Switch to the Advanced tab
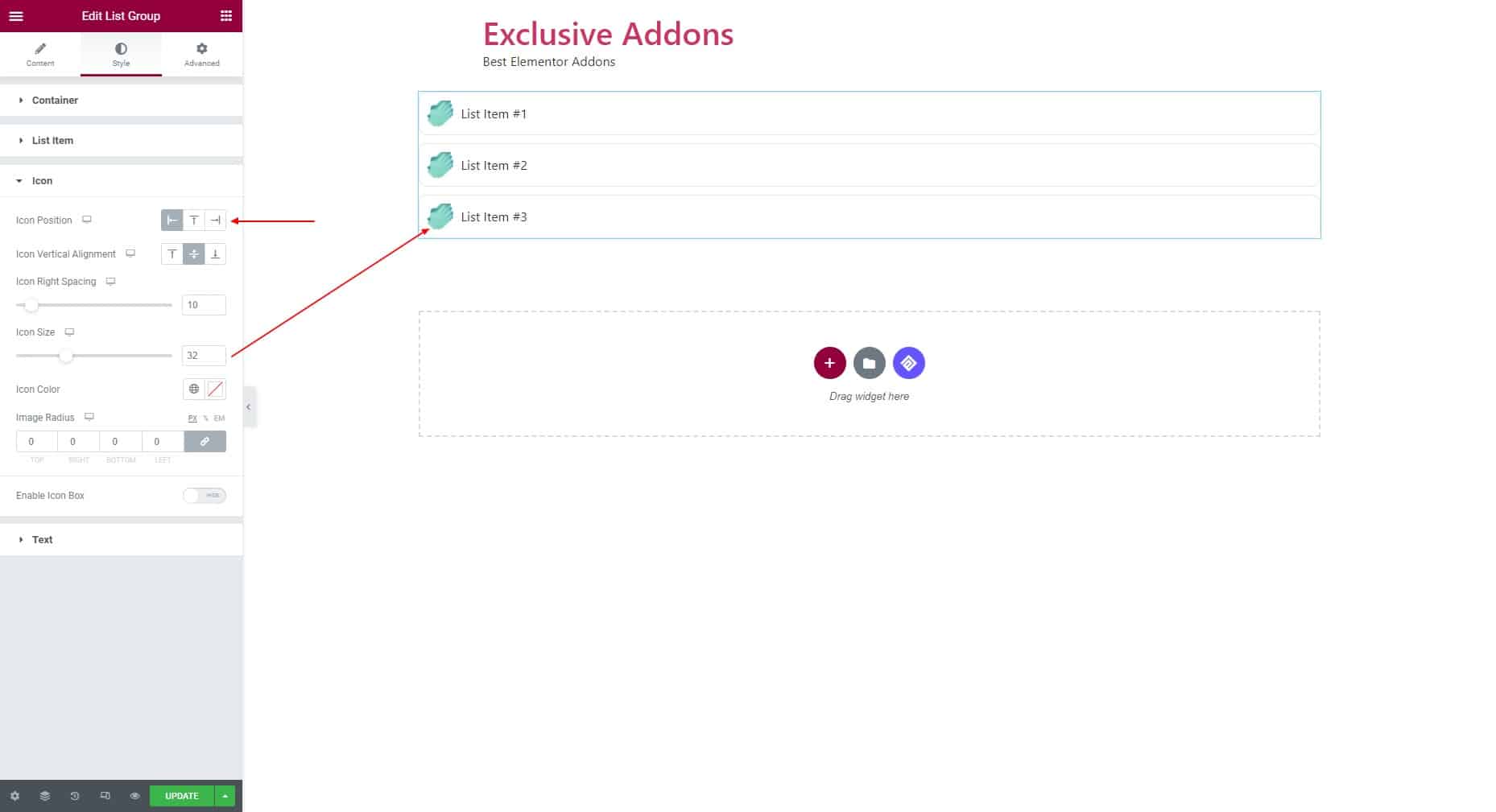The image size is (1496, 812). [202, 55]
